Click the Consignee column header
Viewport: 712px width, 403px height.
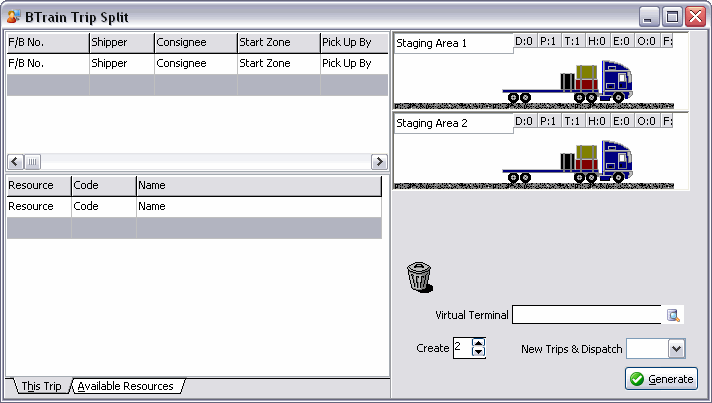click(196, 43)
